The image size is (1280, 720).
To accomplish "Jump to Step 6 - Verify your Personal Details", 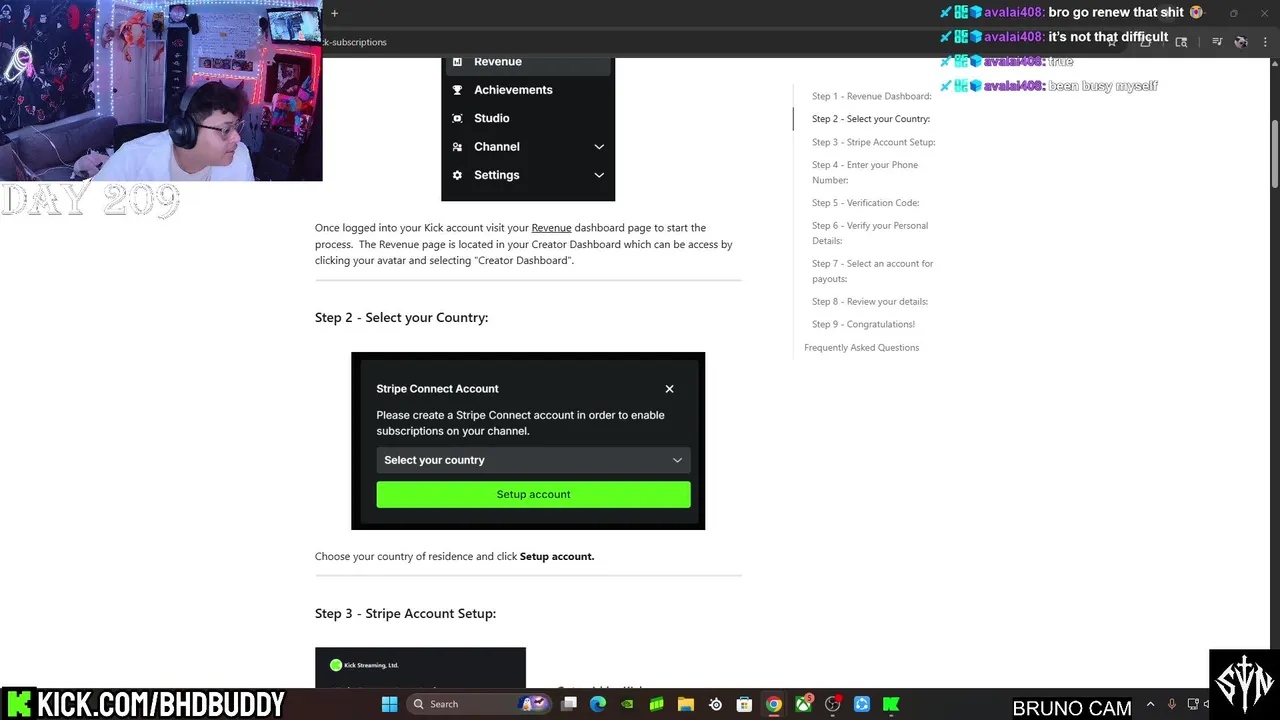I will 870,233.
